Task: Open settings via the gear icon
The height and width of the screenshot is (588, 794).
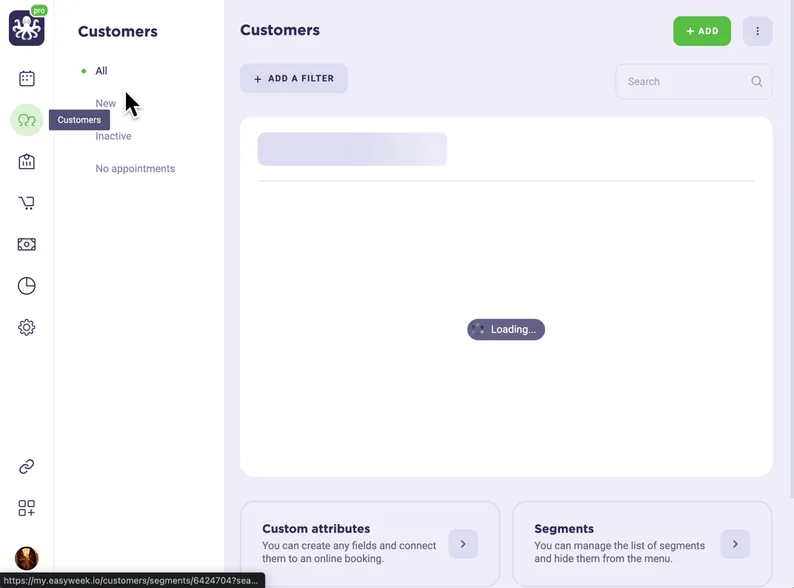Action: pos(27,328)
